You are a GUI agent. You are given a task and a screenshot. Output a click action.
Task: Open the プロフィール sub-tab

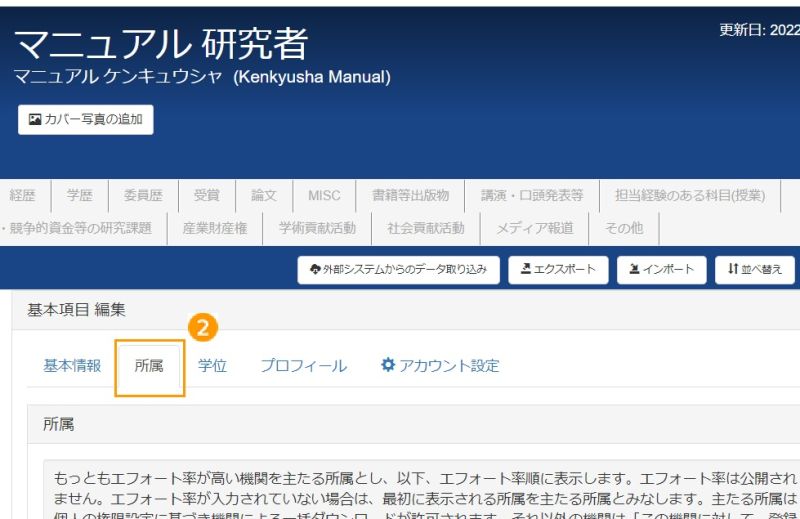click(304, 366)
